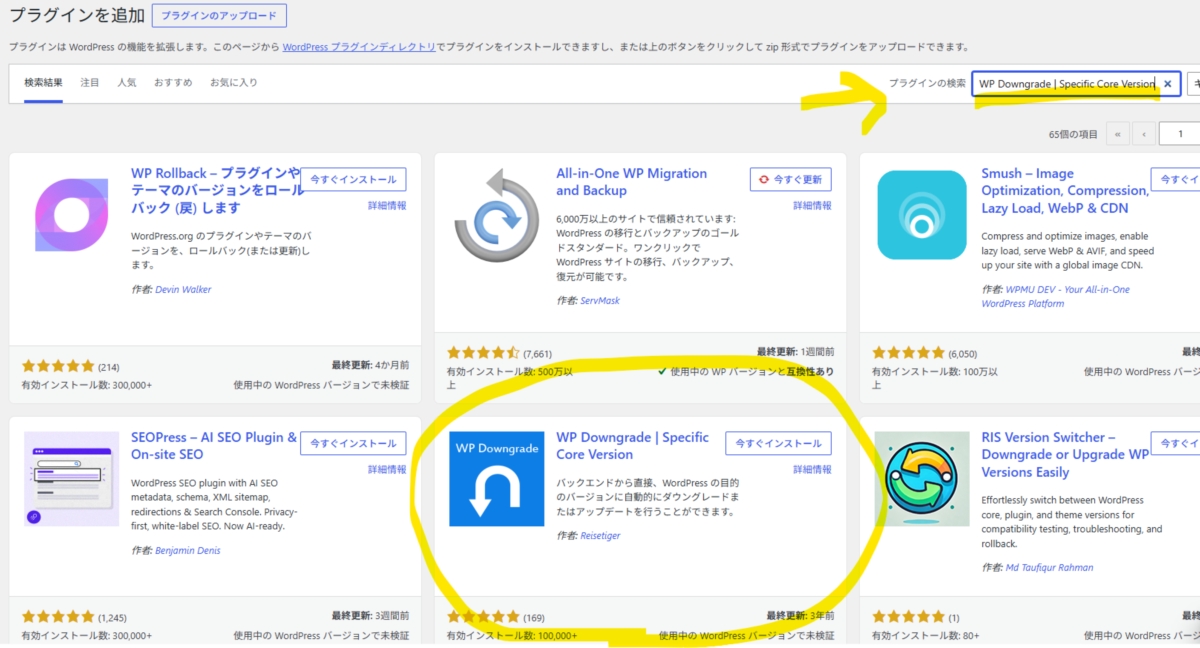Click the RIS Version Switcher plugin icon
This screenshot has height=648, width=1200.
pos(922,478)
